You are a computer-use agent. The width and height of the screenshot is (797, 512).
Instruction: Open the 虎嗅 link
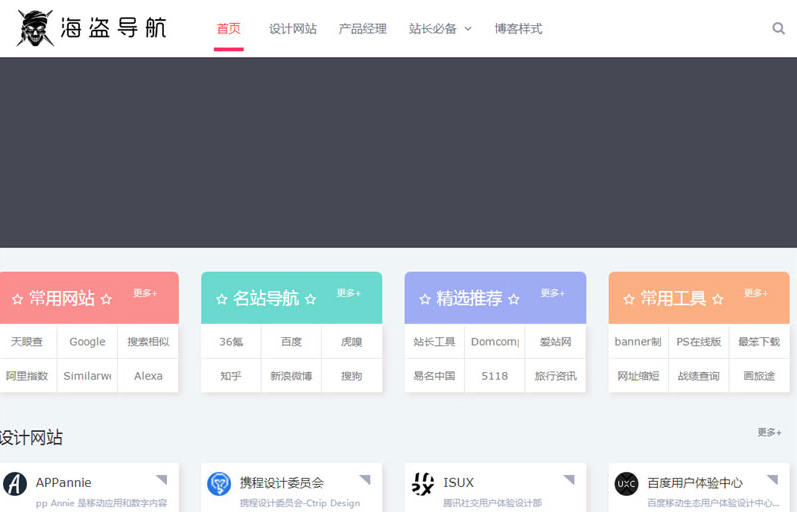click(x=352, y=342)
